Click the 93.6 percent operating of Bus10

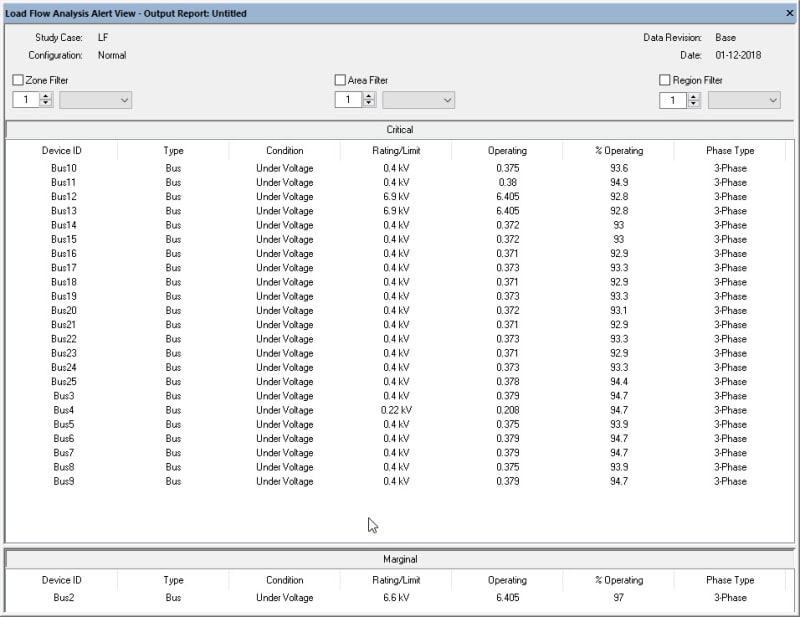(619, 168)
